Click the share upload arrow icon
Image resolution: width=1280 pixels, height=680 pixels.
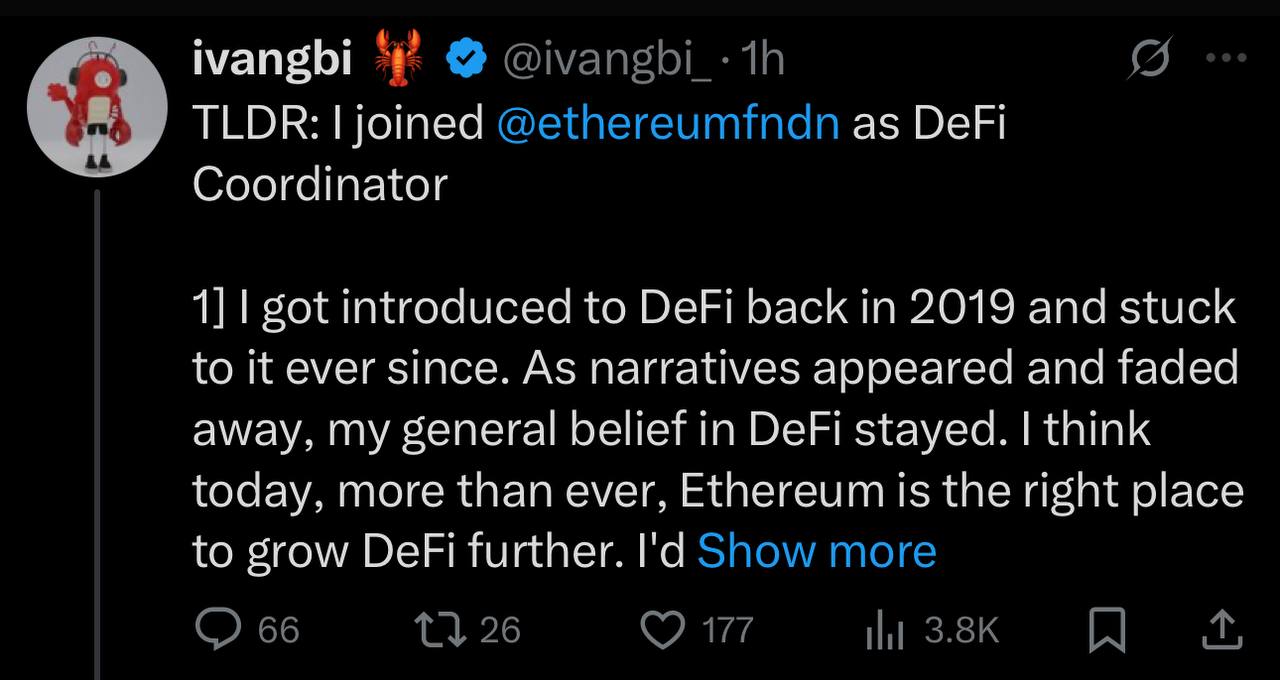pos(1220,629)
